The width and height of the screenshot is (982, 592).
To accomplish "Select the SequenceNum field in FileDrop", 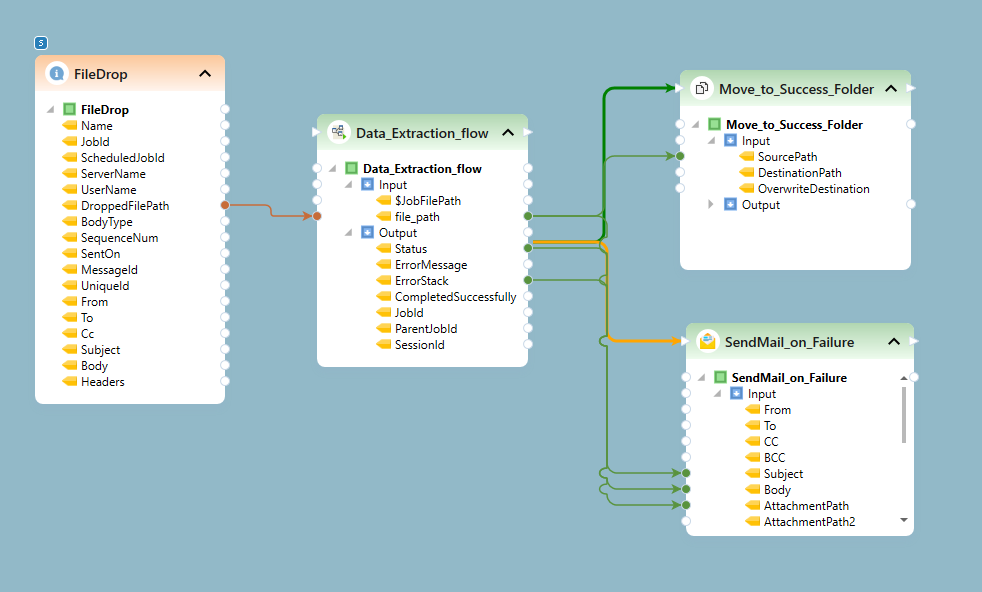I will [x=120, y=238].
